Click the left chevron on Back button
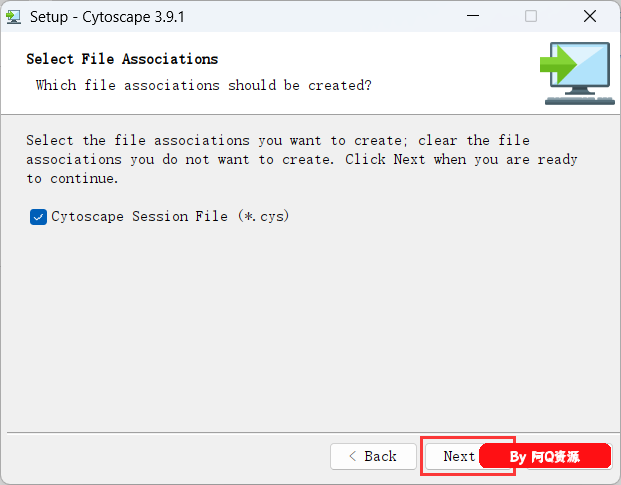Viewport: 621px width, 485px height. [352, 456]
